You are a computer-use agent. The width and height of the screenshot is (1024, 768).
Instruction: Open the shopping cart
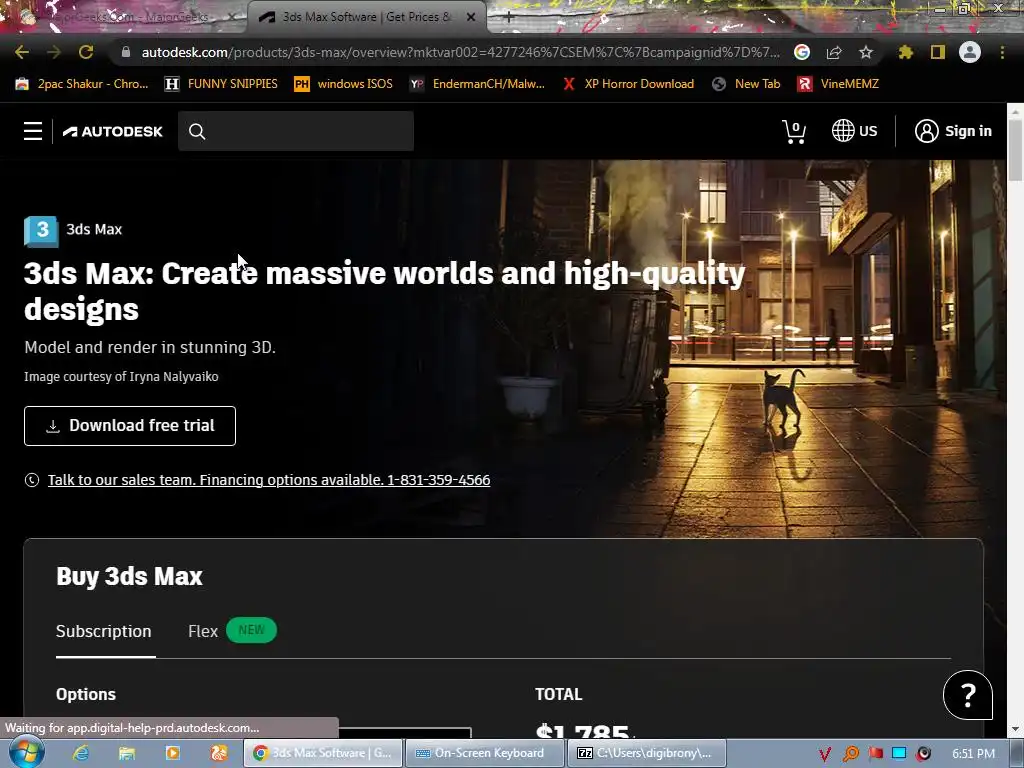coord(794,131)
